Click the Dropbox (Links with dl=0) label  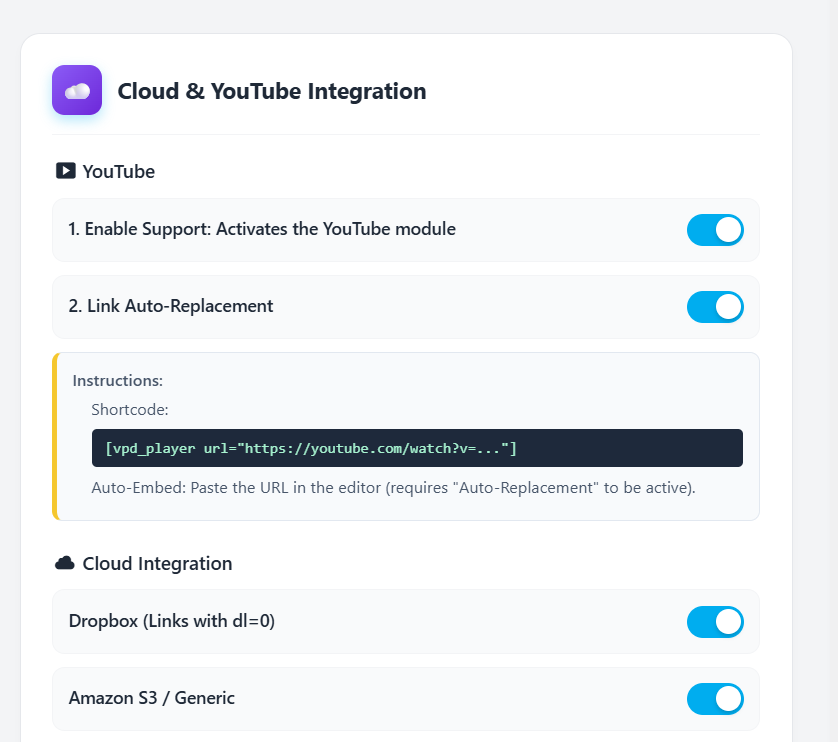tap(172, 621)
